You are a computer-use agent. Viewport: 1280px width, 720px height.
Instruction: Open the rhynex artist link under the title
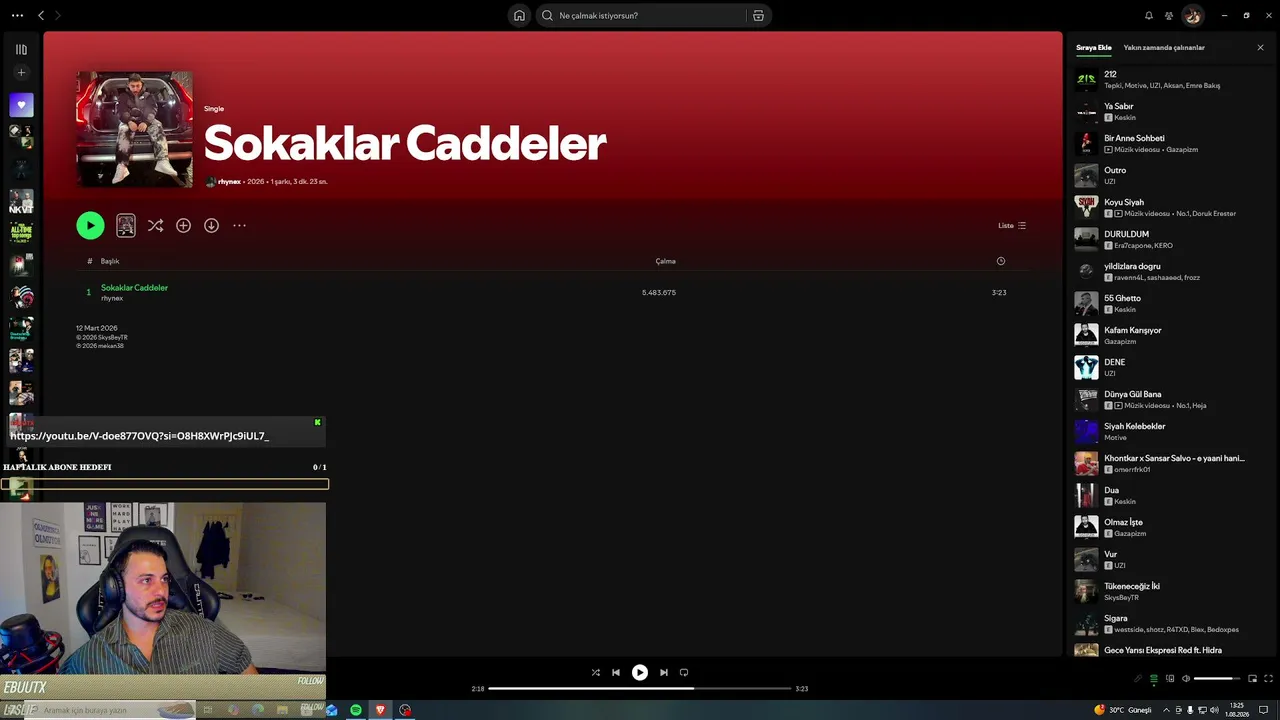[231, 182]
